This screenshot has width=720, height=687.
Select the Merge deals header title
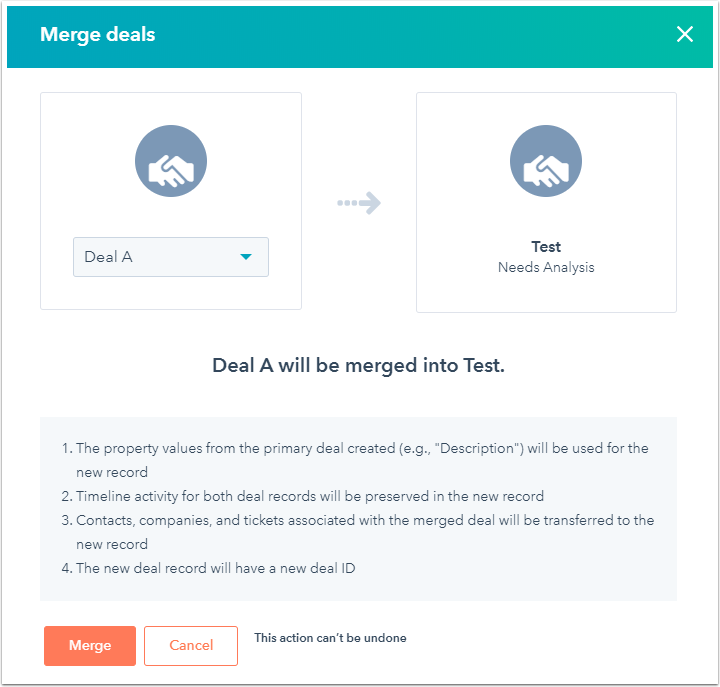pos(97,34)
